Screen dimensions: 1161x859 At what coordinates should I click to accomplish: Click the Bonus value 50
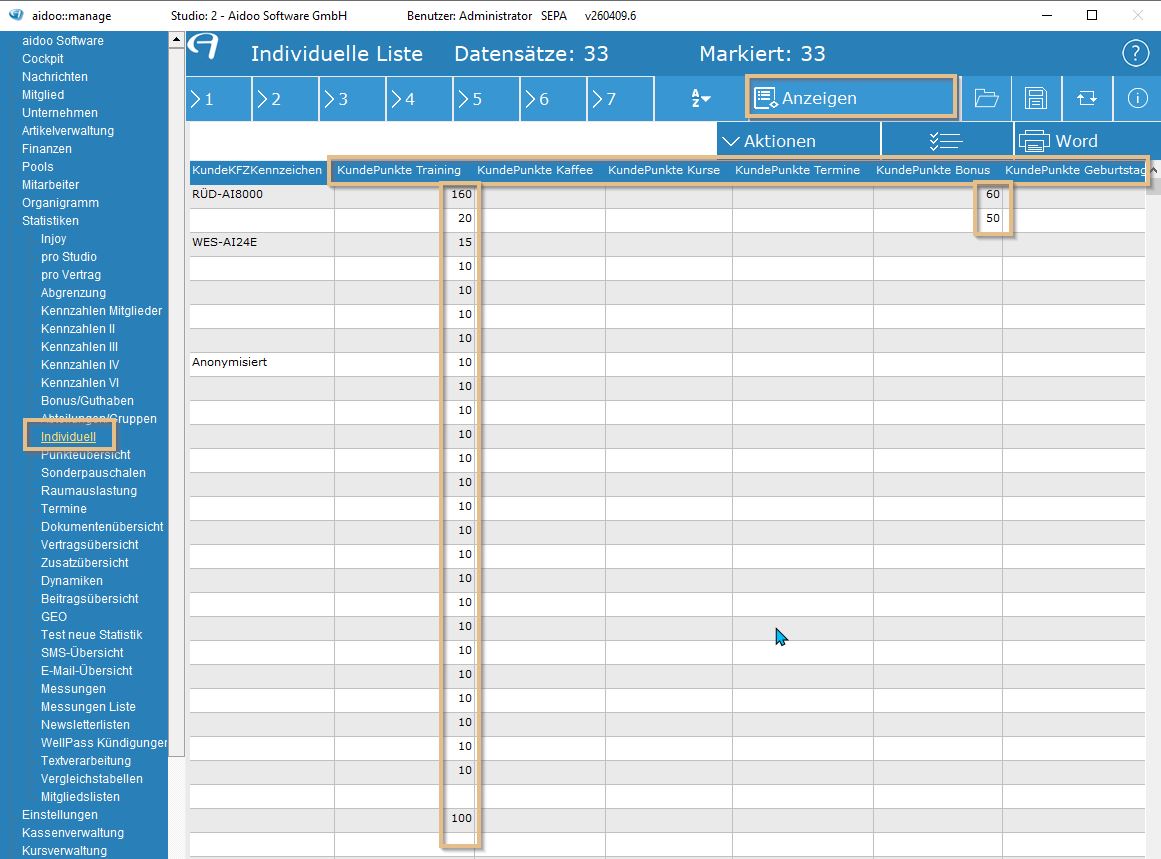(x=993, y=218)
